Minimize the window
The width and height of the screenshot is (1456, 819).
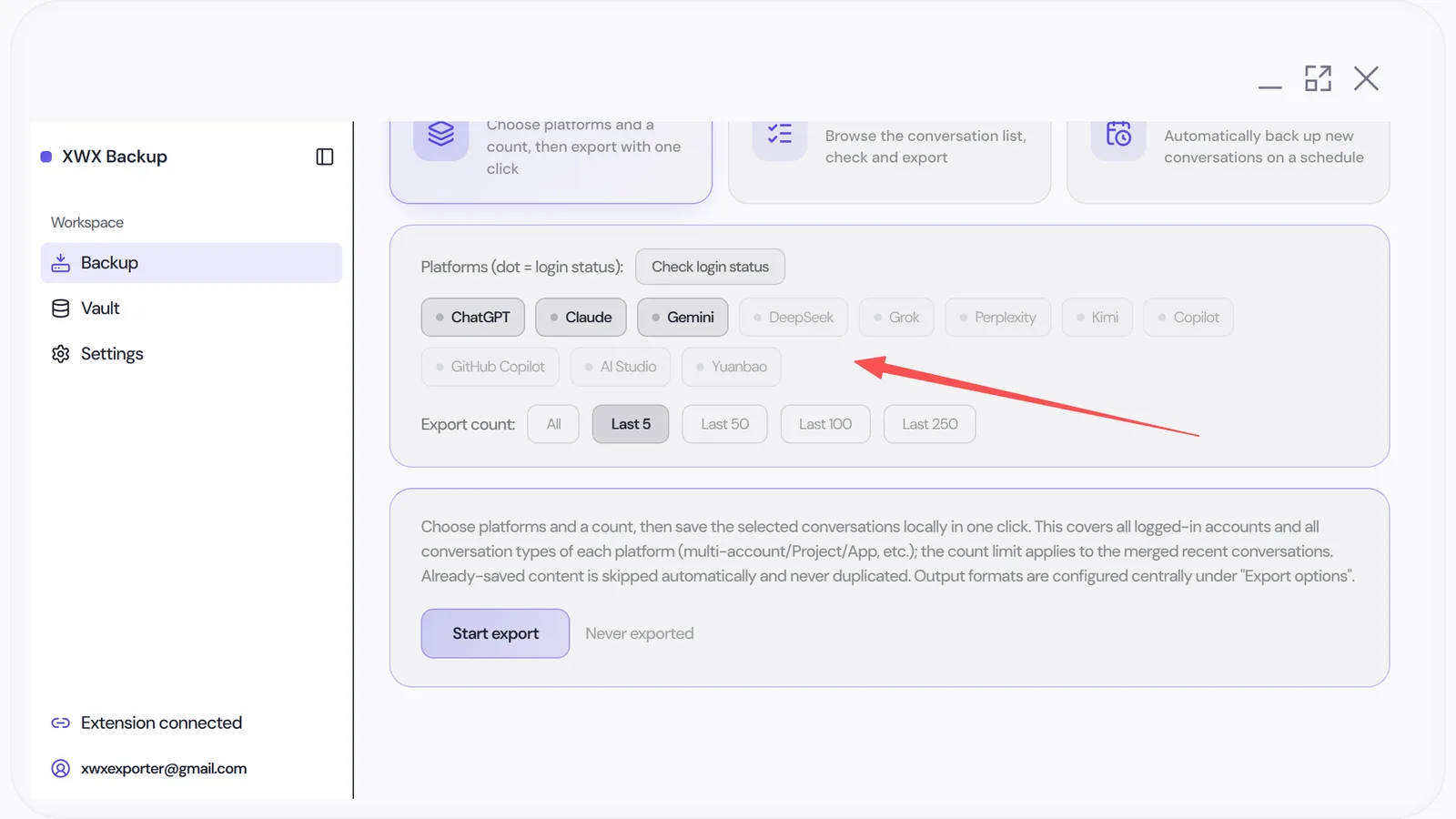coord(1270,86)
